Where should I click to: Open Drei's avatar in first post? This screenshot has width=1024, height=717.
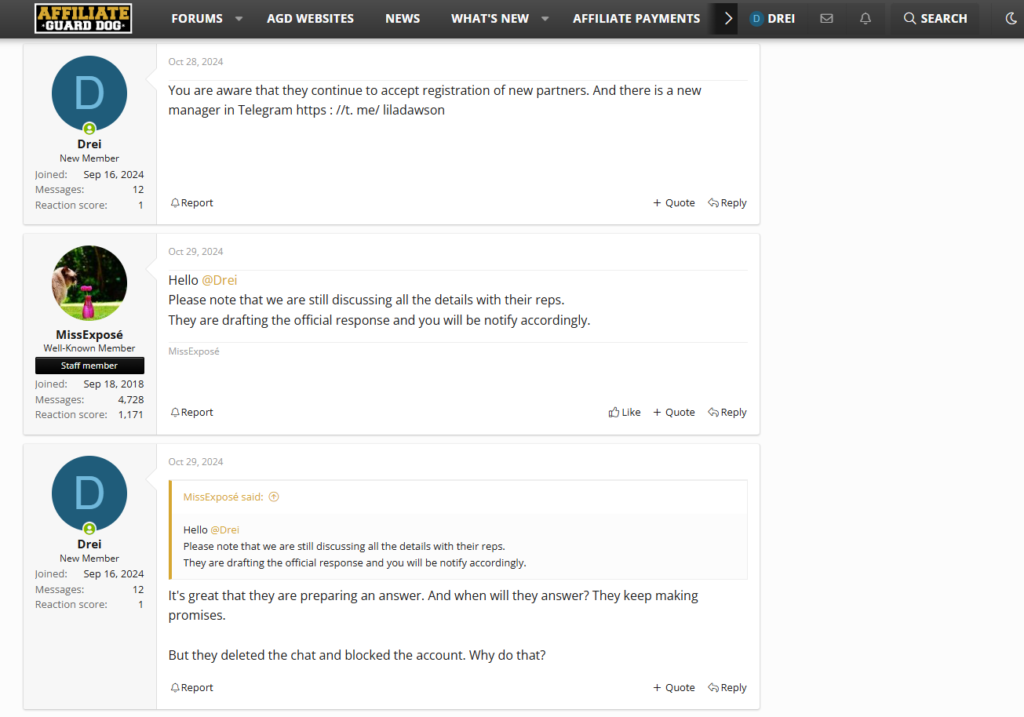[89, 93]
